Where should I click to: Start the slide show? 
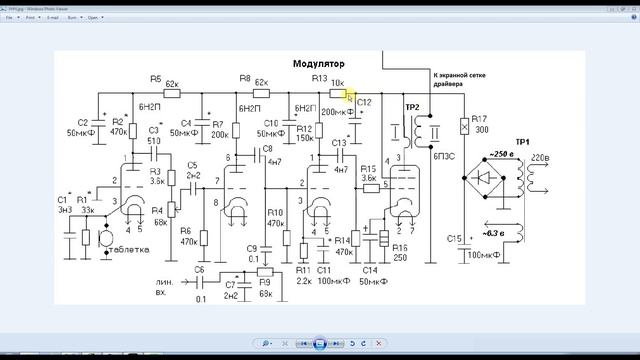coord(320,344)
